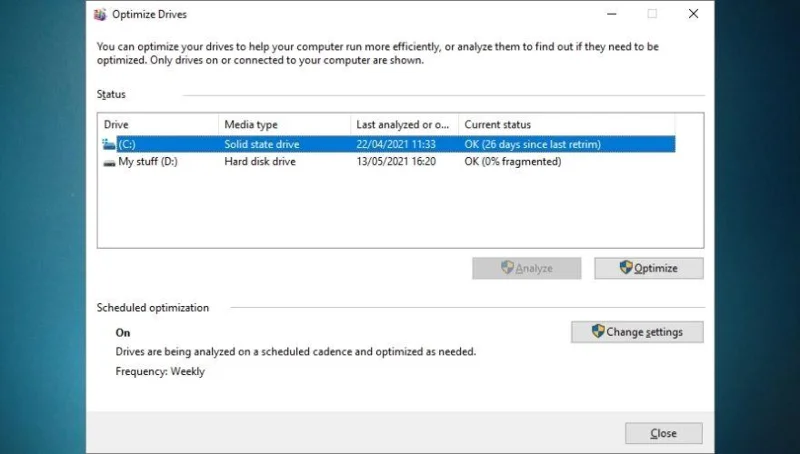Start optimization with the Optimize button
800x454 pixels.
648,268
